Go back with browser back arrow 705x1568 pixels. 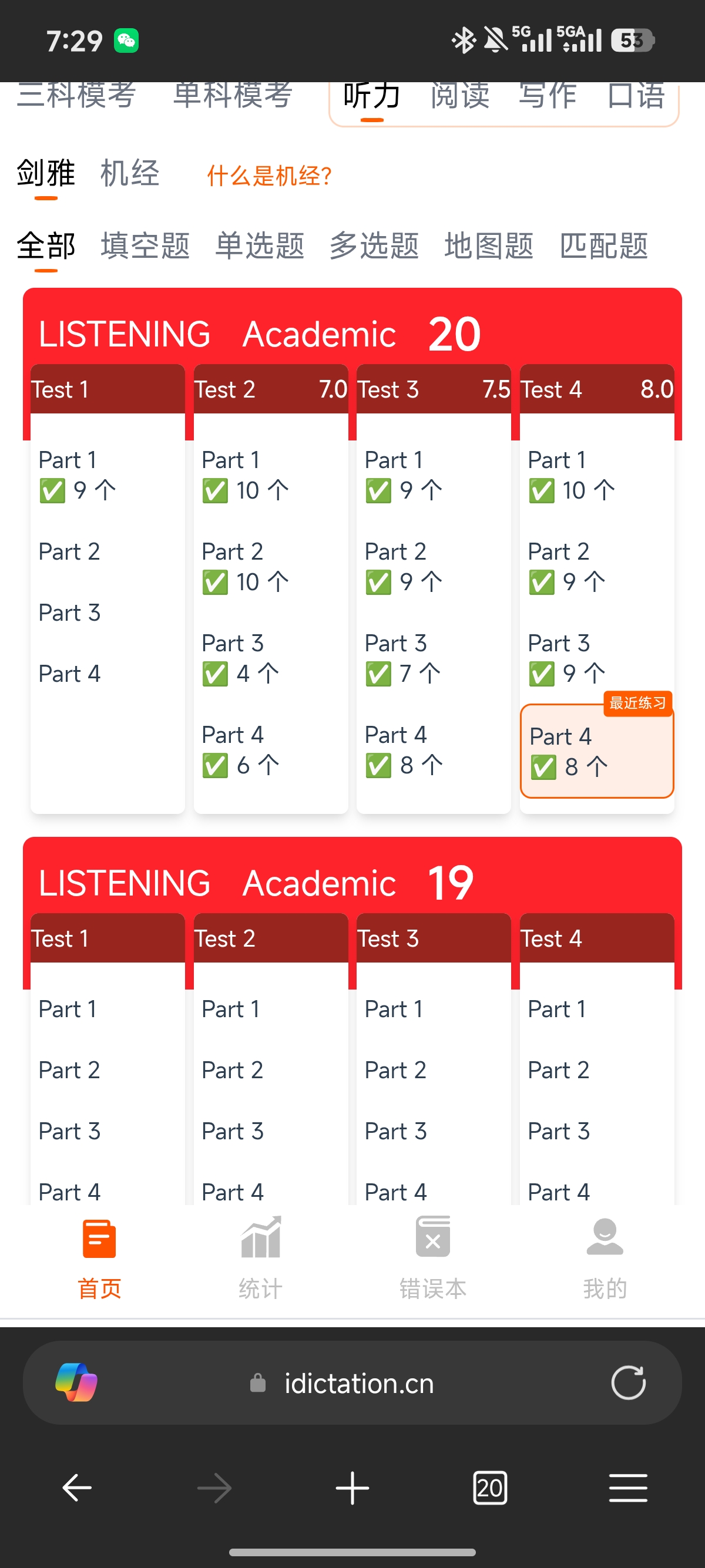78,1488
